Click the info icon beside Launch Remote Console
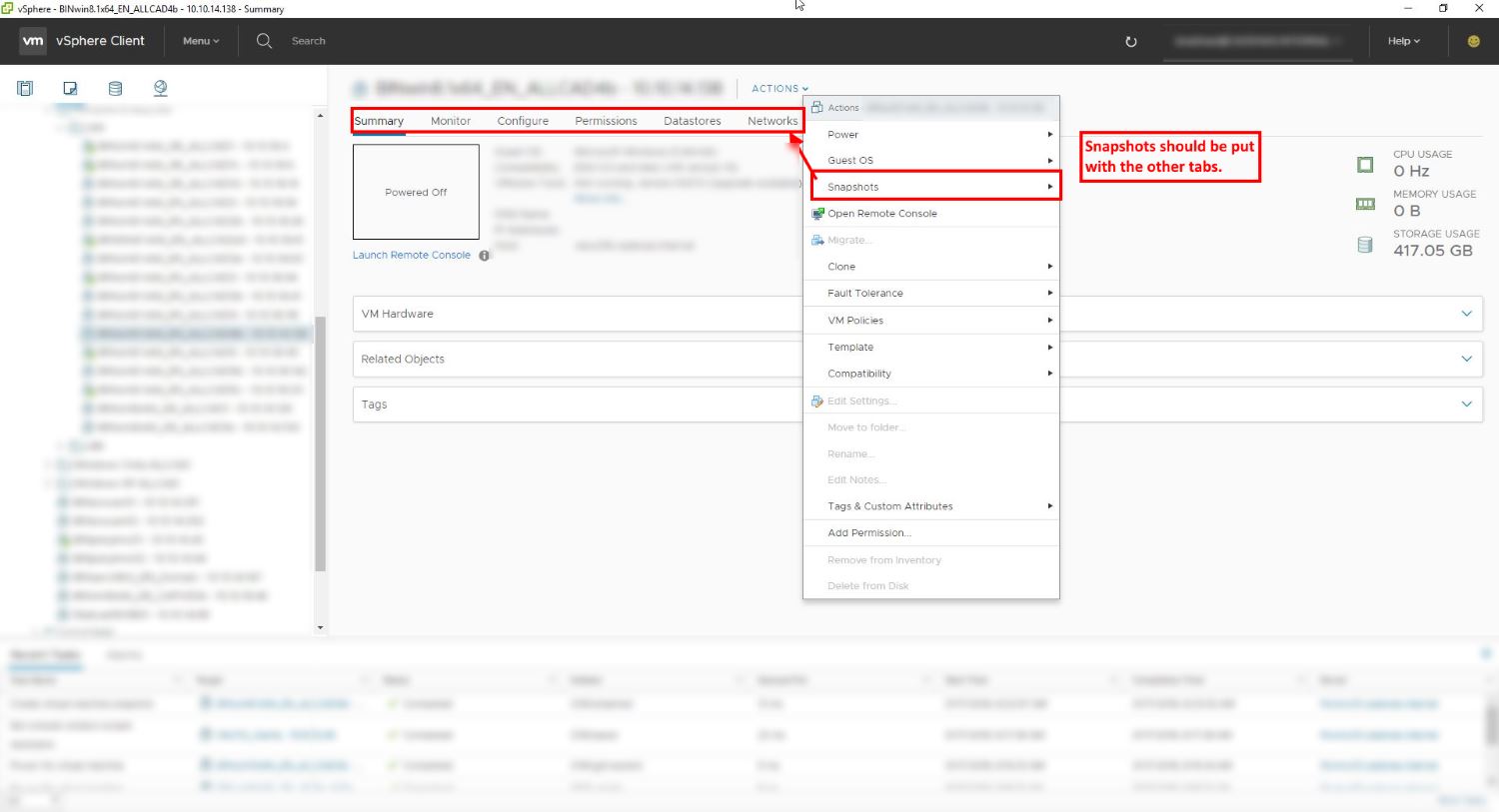The height and width of the screenshot is (812, 1499). [x=485, y=255]
